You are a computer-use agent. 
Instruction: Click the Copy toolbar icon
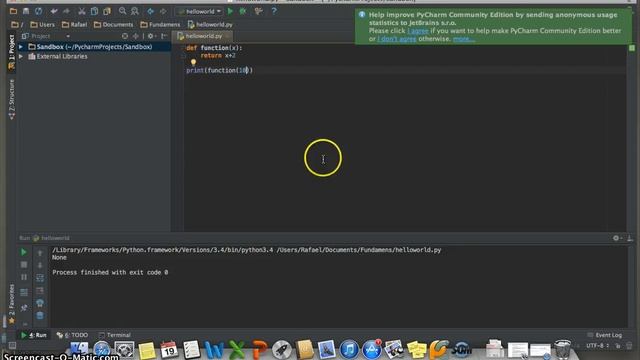[94, 11]
